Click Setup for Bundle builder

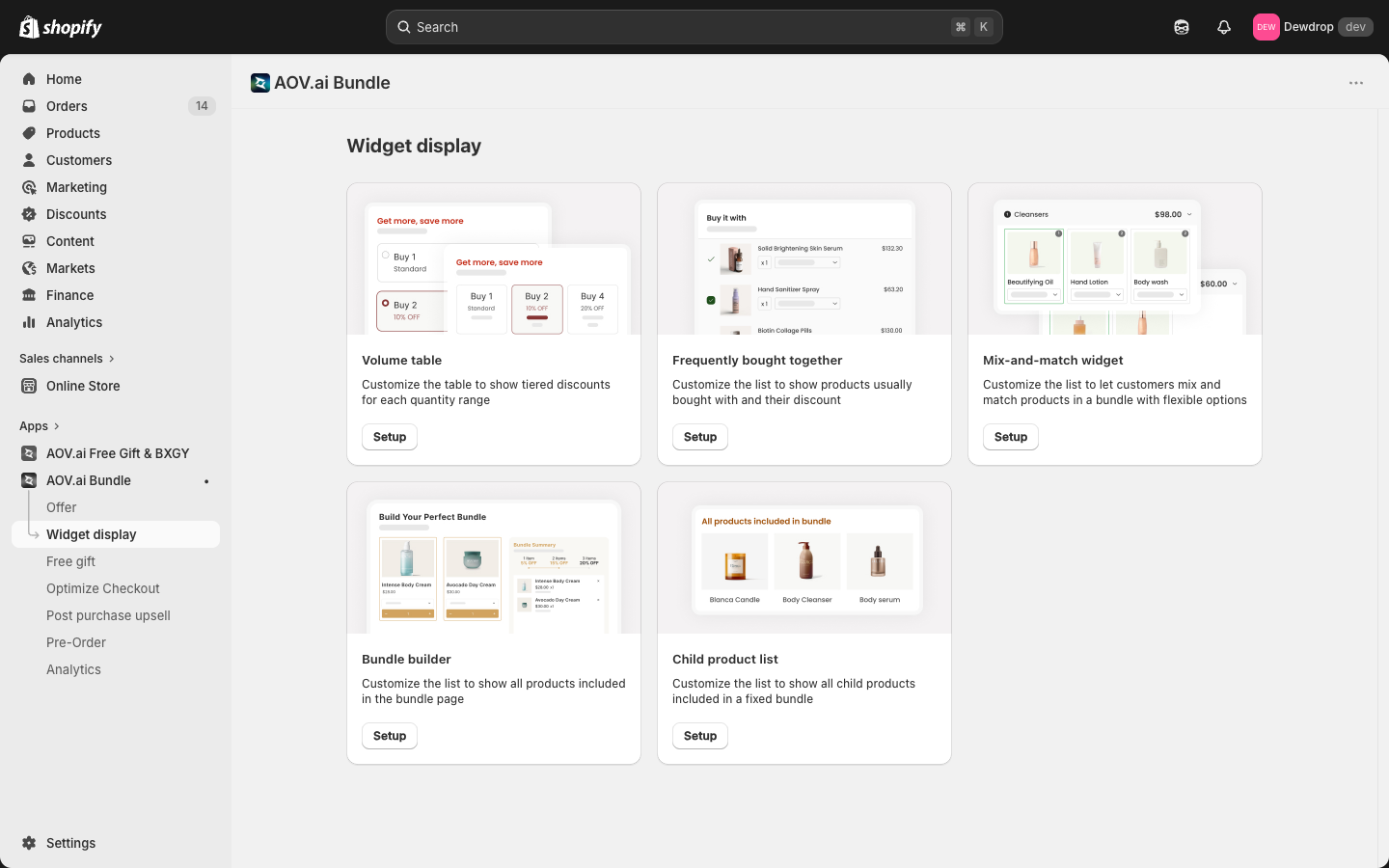[390, 736]
